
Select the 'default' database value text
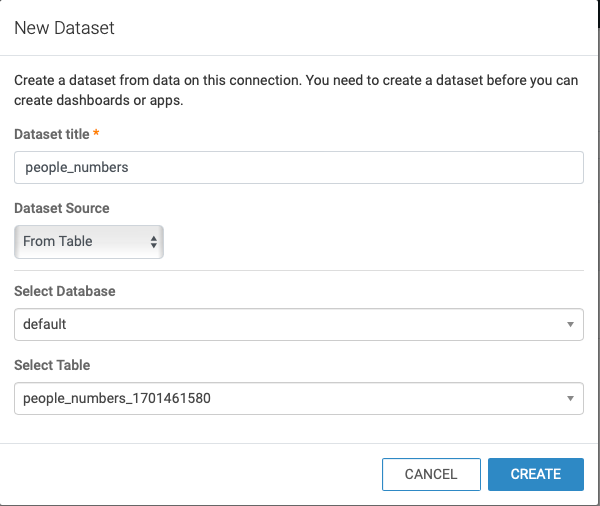coord(45,324)
